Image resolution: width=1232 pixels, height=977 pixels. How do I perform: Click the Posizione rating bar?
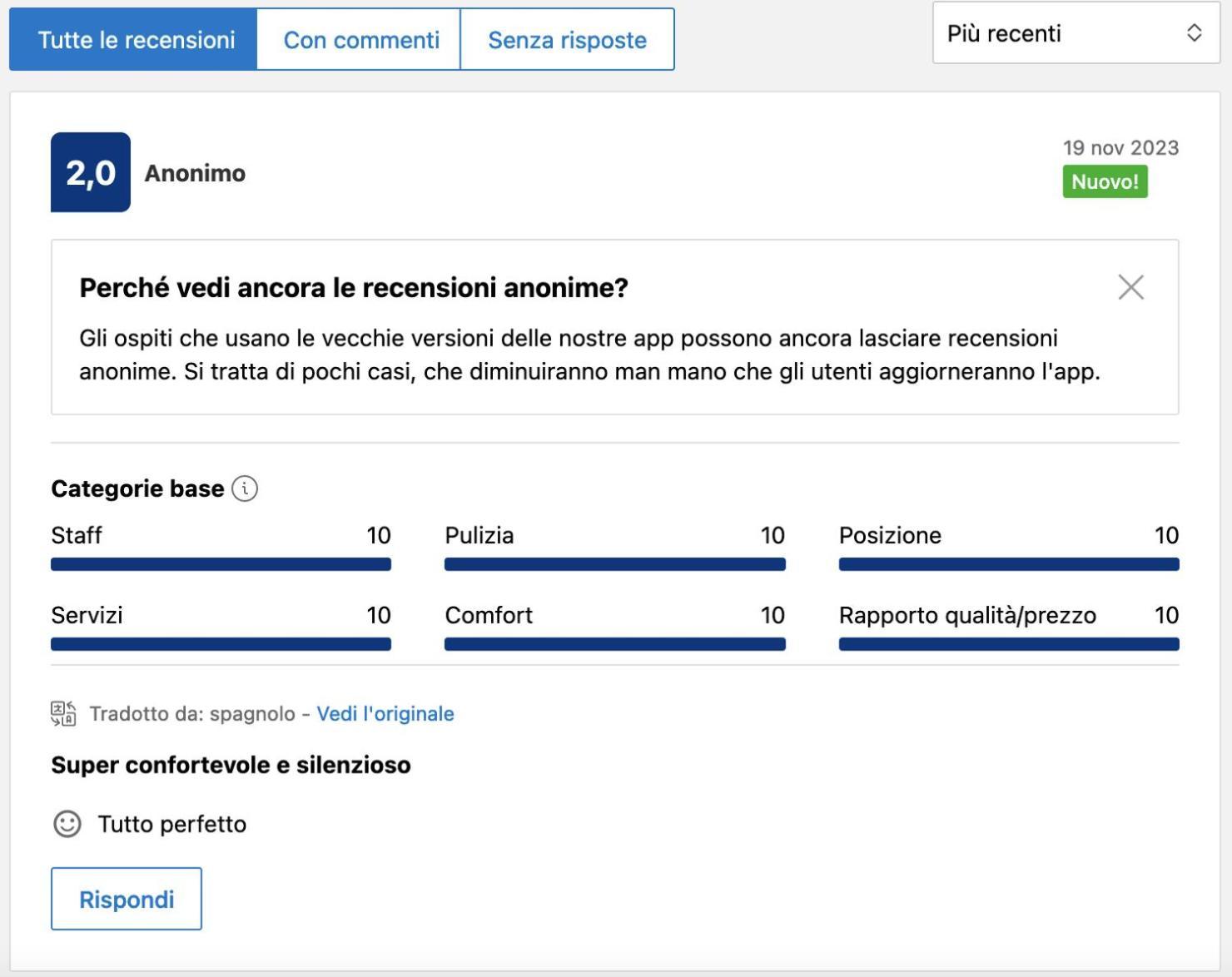click(x=1009, y=564)
